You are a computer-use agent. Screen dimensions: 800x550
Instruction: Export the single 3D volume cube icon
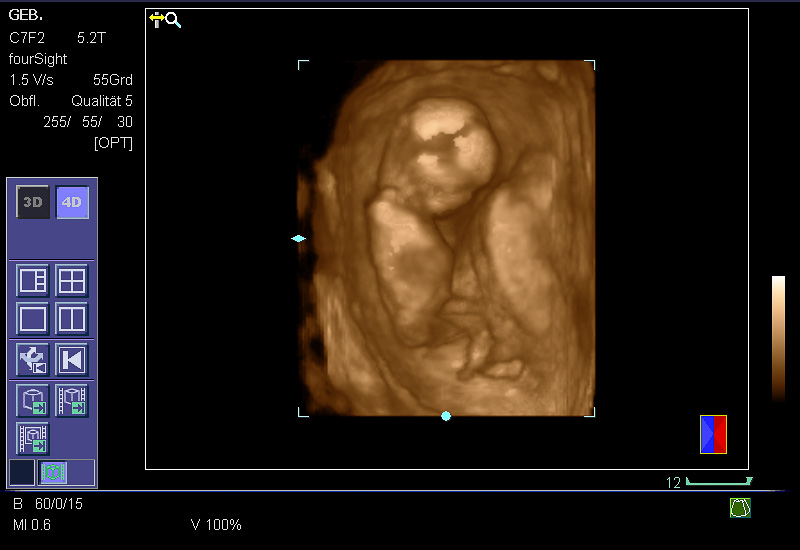tap(33, 401)
